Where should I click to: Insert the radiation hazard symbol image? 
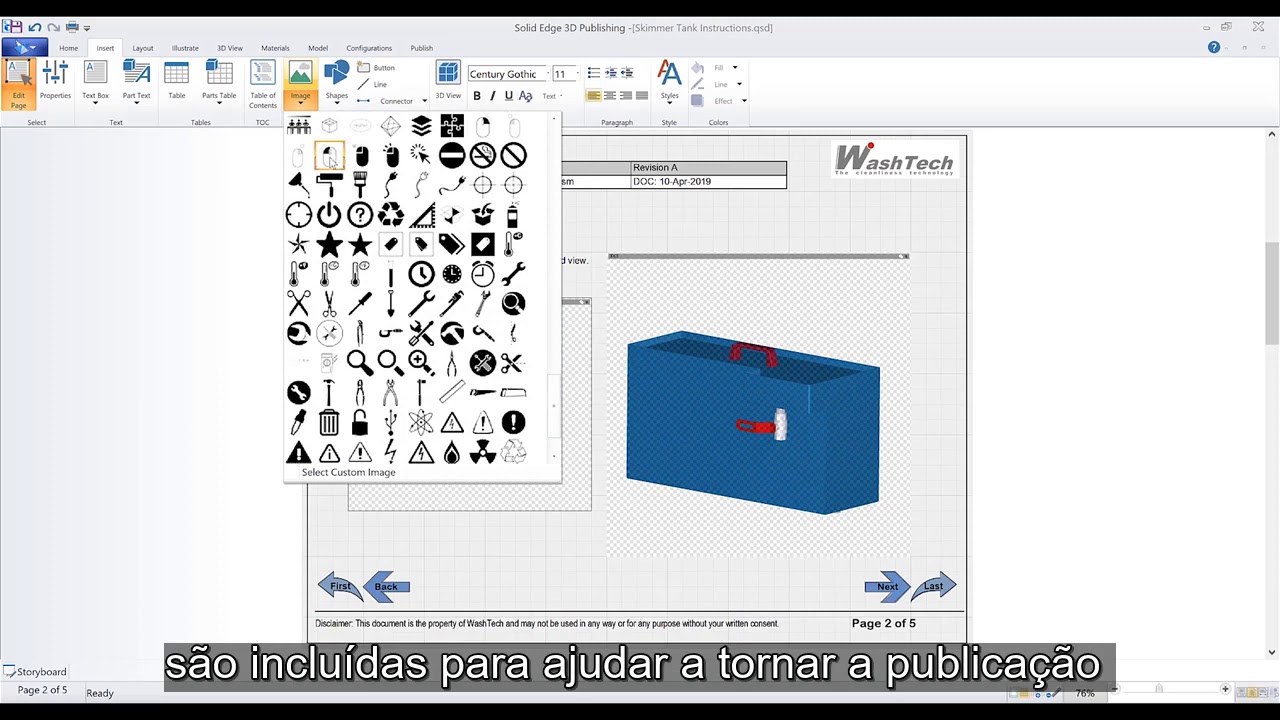[x=483, y=452]
